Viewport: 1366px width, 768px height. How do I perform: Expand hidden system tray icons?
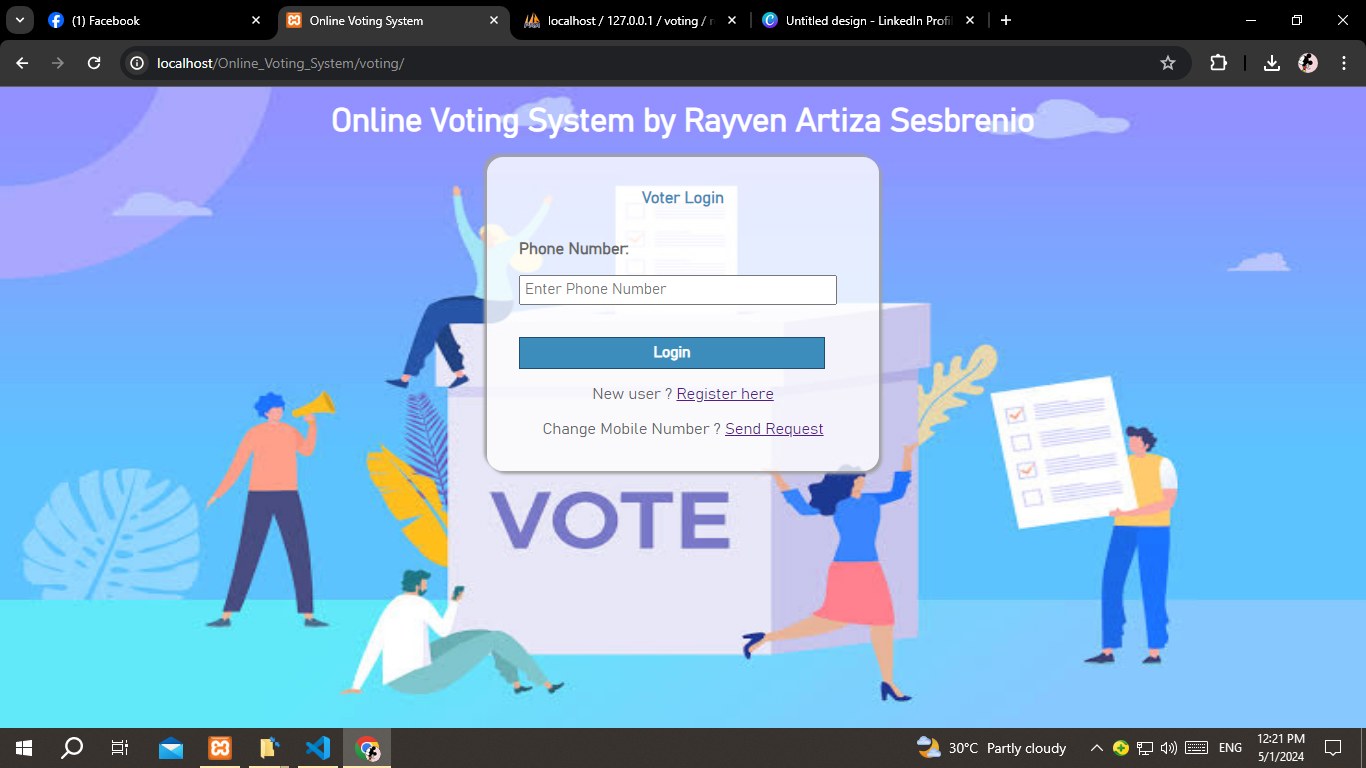pyautogui.click(x=1096, y=747)
